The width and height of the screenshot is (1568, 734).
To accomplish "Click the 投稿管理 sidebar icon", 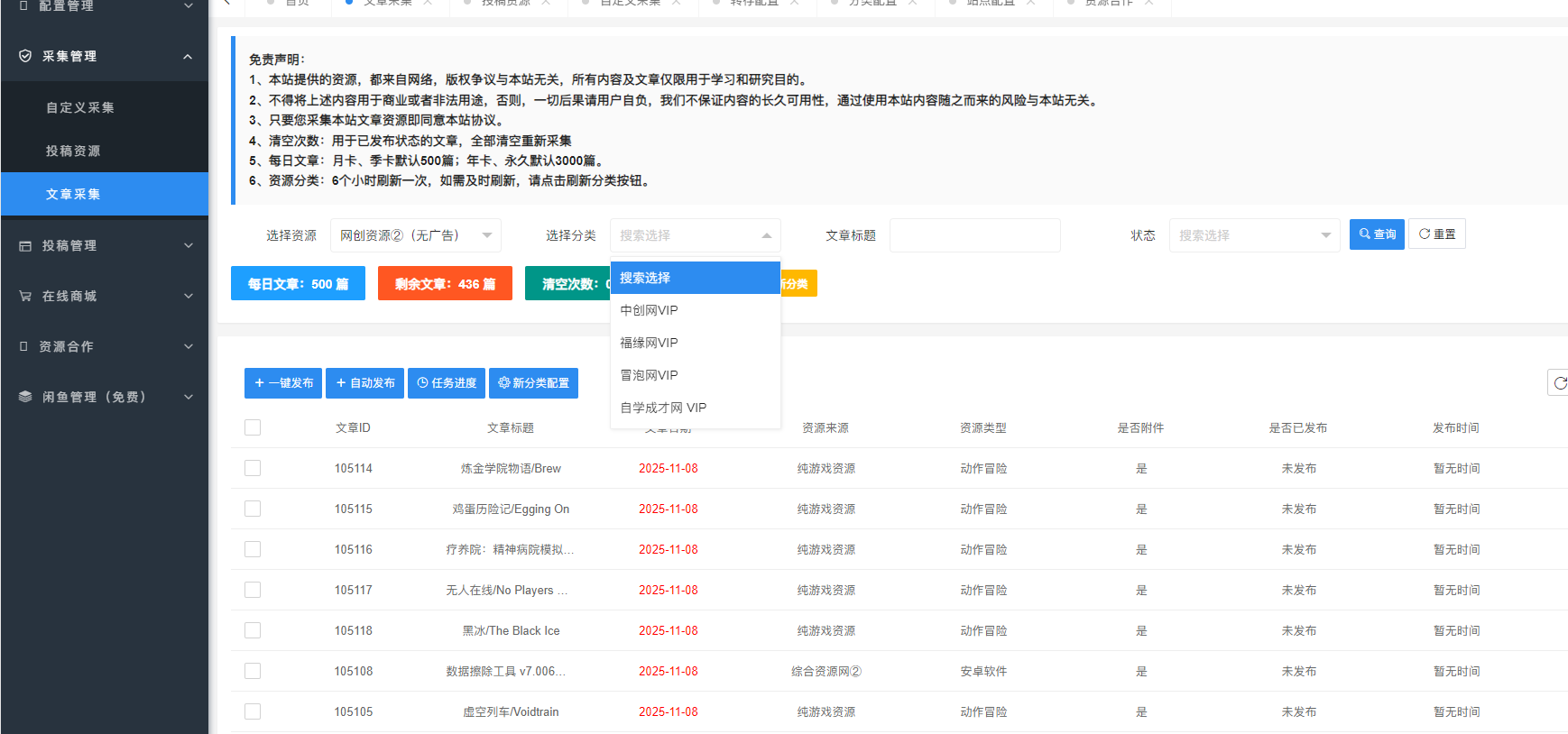I will point(25,245).
